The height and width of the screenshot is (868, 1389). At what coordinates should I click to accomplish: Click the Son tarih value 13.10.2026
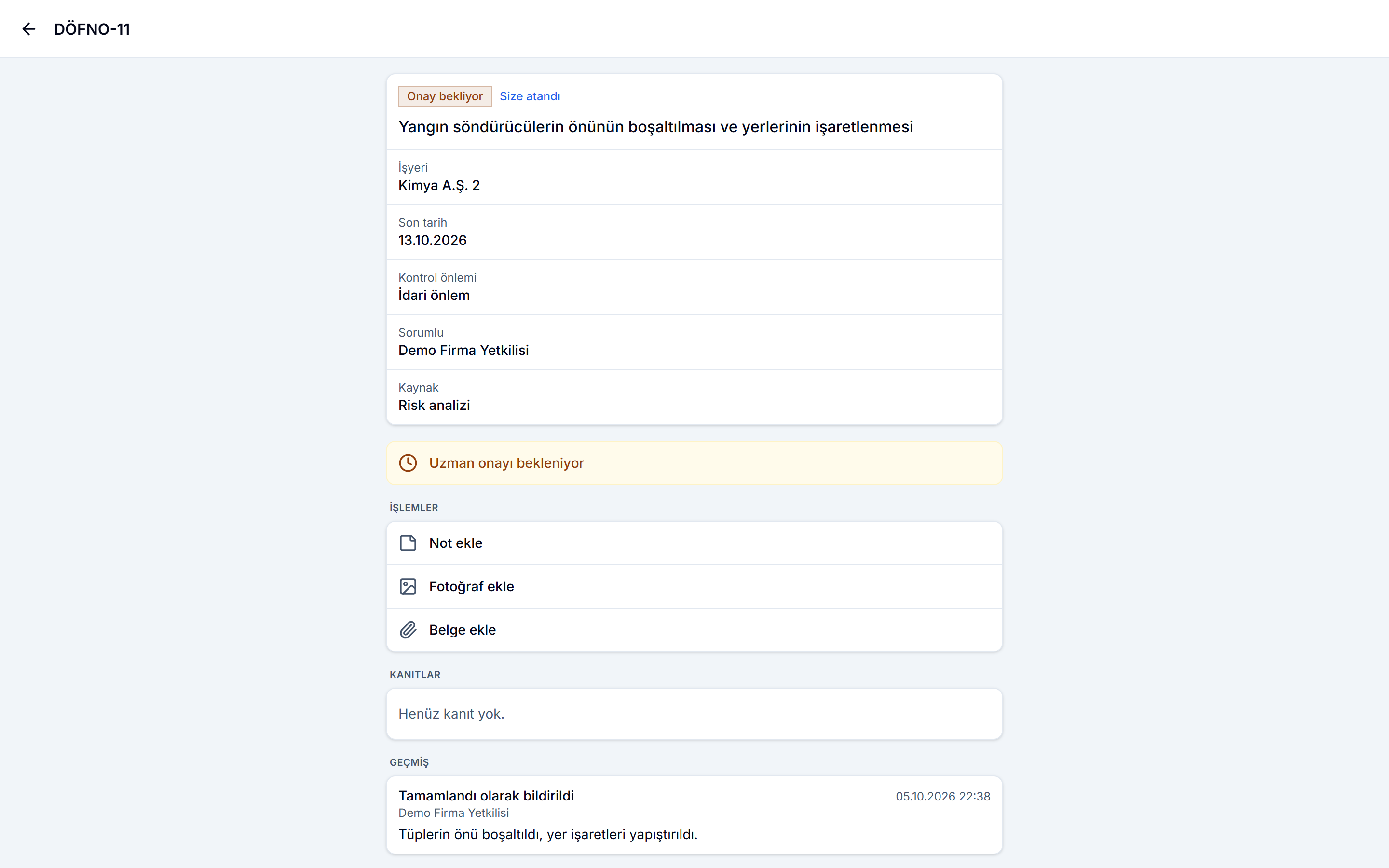point(432,241)
